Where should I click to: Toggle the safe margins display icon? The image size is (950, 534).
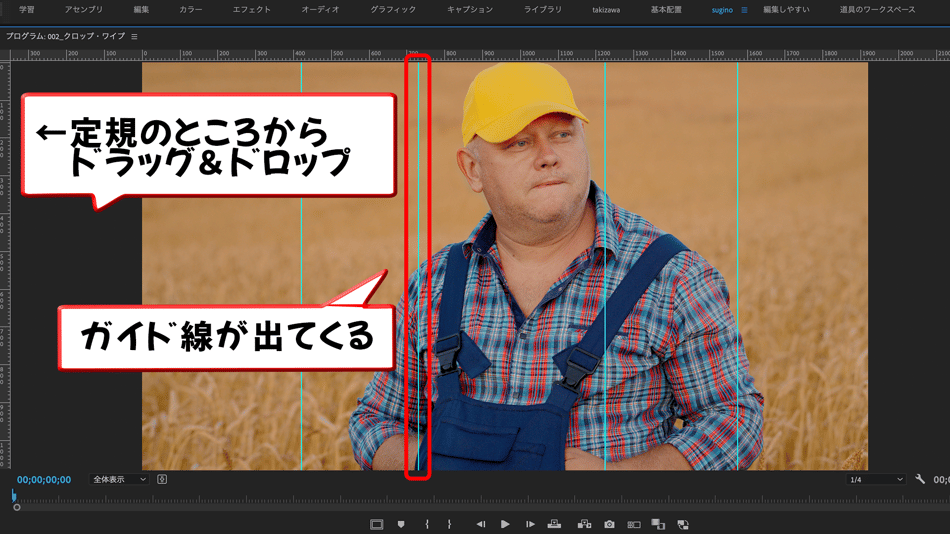(x=376, y=524)
